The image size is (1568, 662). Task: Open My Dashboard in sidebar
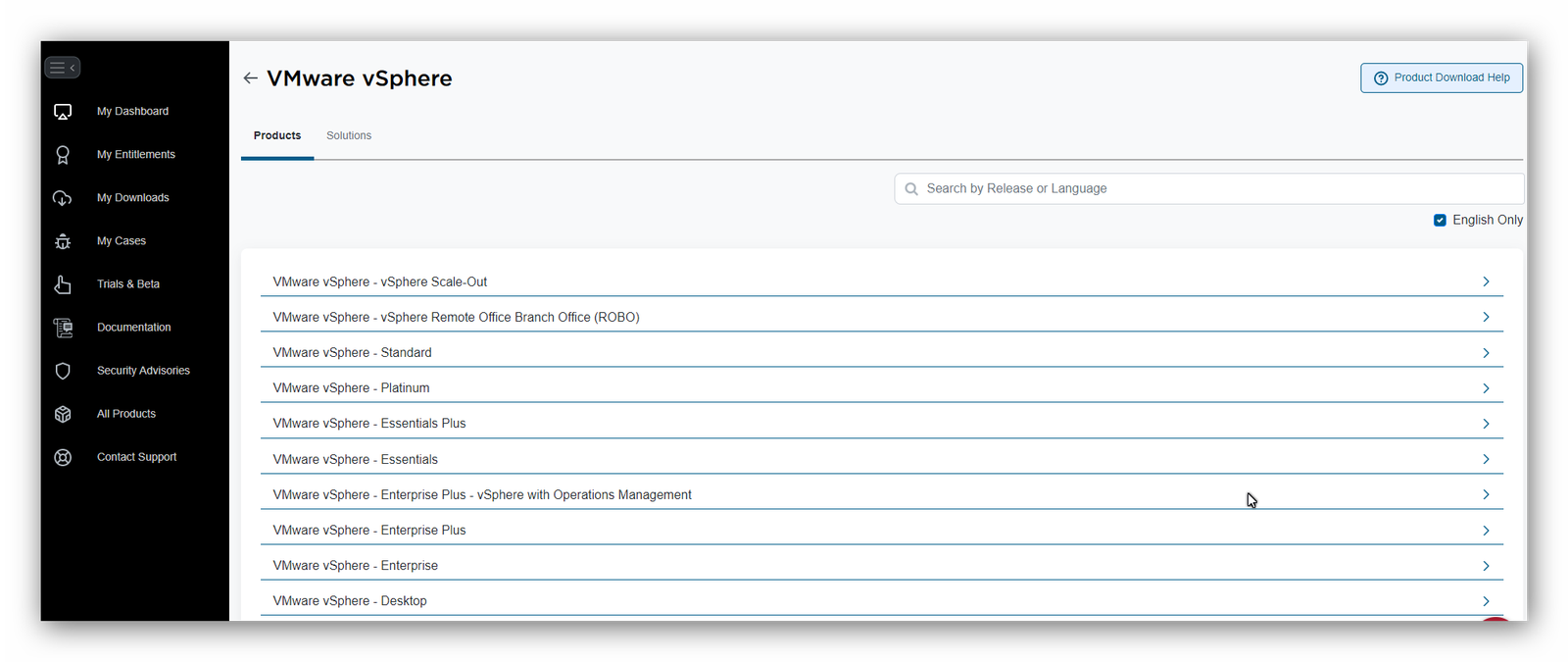point(132,112)
